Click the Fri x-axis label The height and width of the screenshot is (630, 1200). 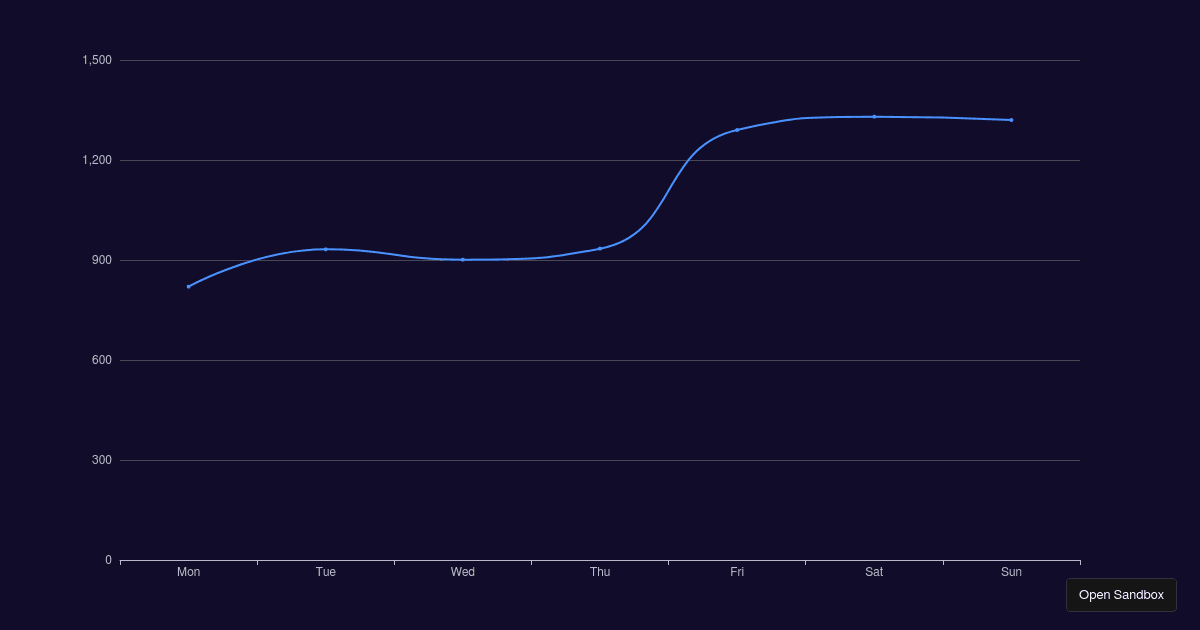pyautogui.click(x=737, y=572)
